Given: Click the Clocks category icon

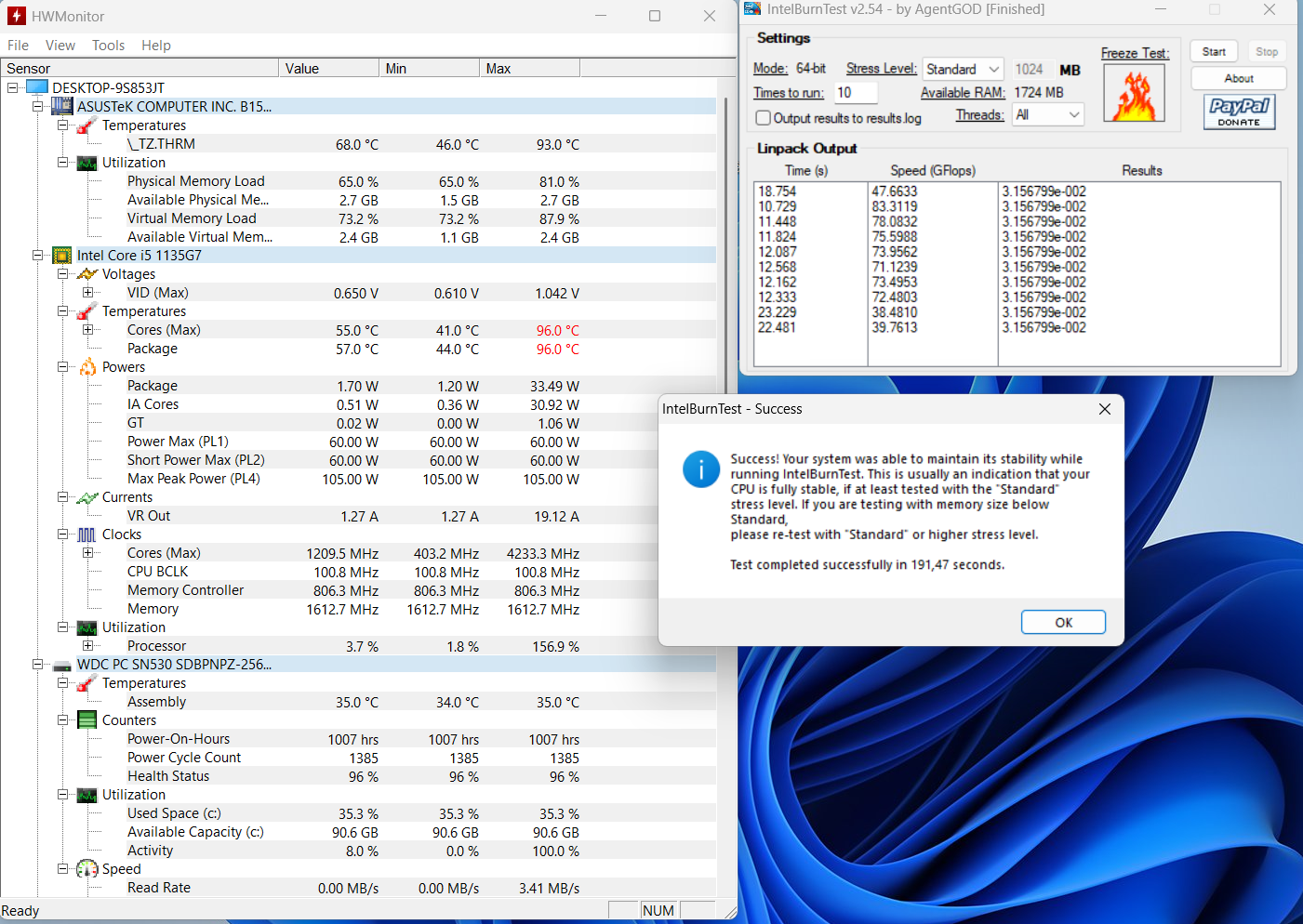Looking at the screenshot, I should click(x=87, y=535).
